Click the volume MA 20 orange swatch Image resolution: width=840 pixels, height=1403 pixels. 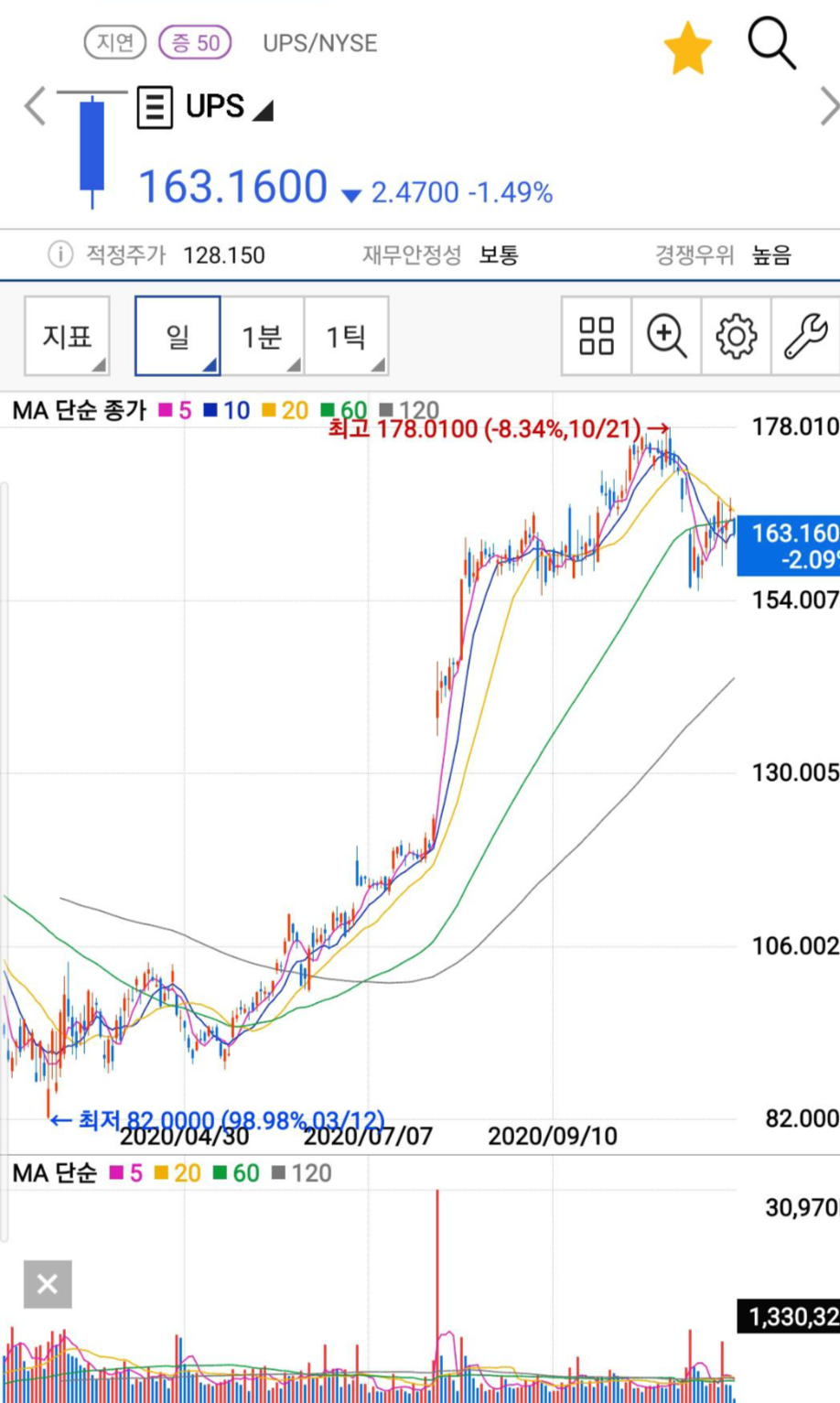[x=162, y=1172]
